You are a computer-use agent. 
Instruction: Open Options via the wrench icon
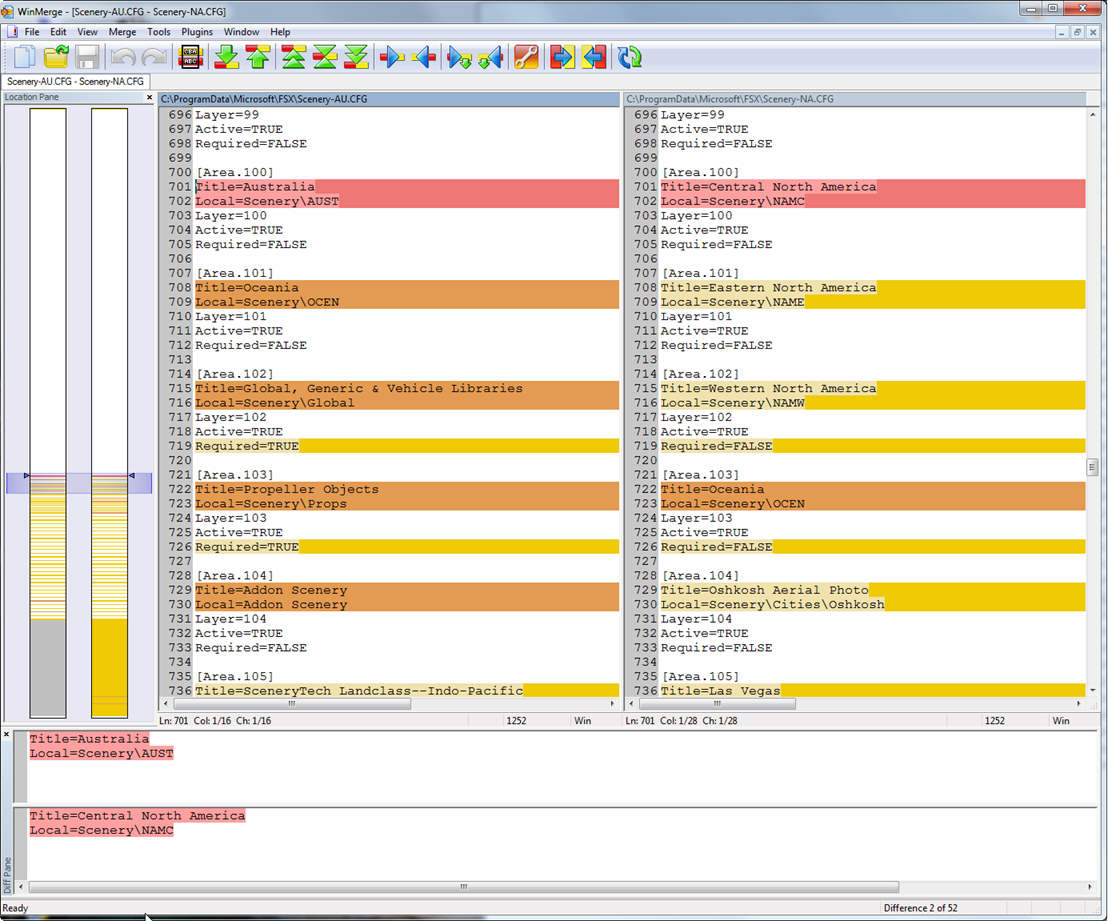coord(527,57)
